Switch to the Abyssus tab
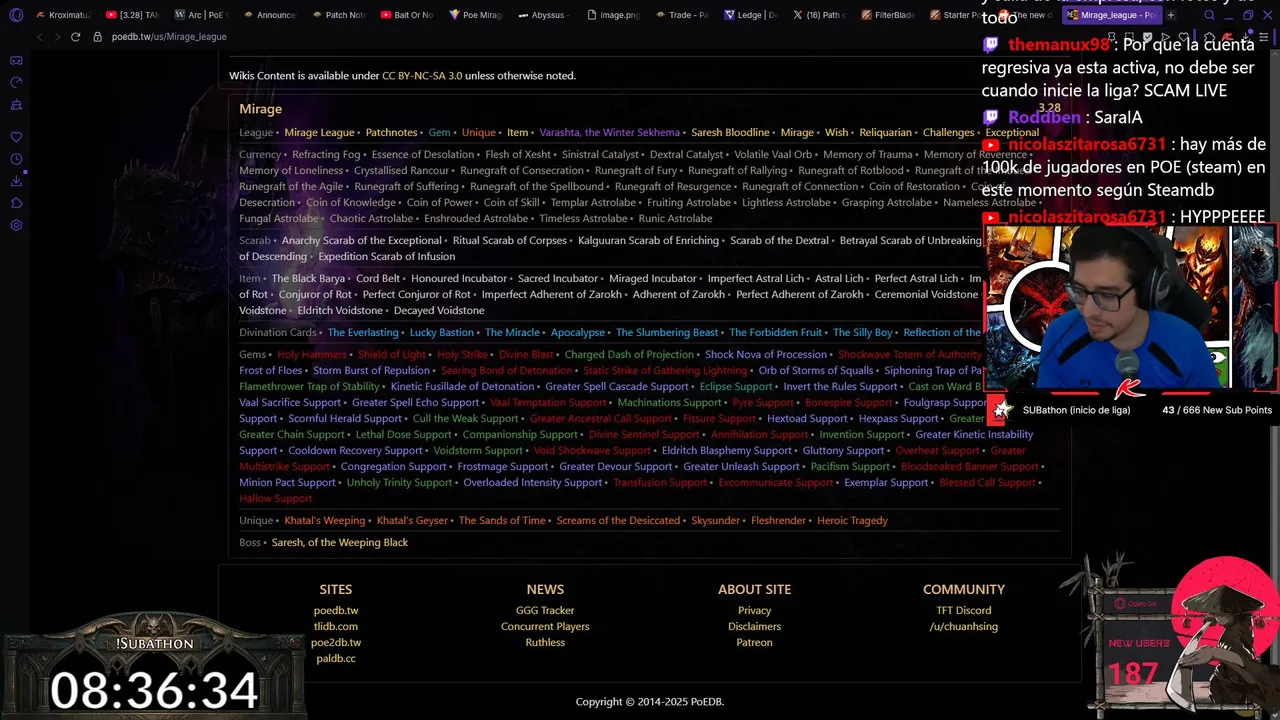 point(546,15)
